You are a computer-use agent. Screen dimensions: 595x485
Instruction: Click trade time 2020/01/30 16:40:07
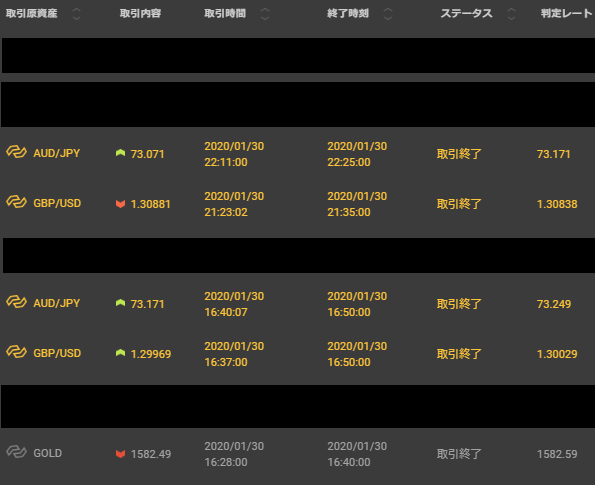(x=234, y=304)
